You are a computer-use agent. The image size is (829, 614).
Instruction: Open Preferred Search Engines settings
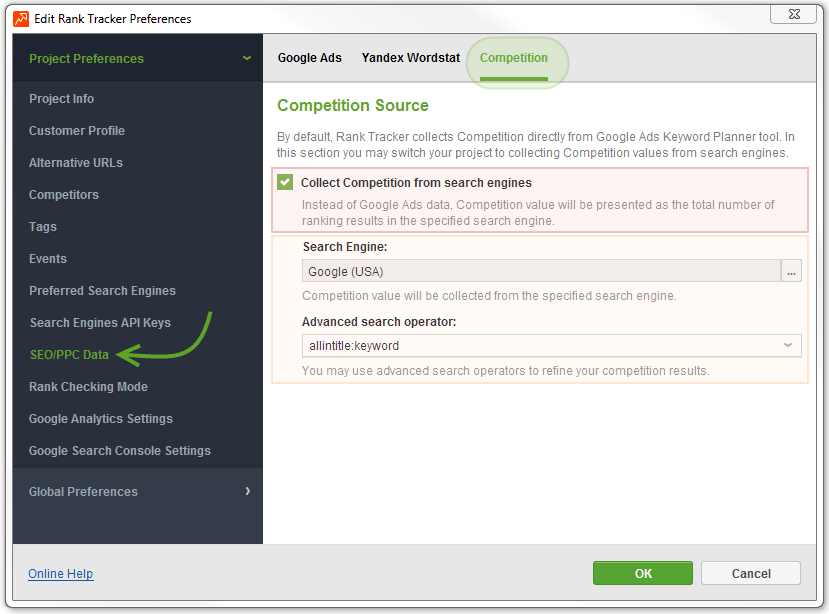coord(102,291)
